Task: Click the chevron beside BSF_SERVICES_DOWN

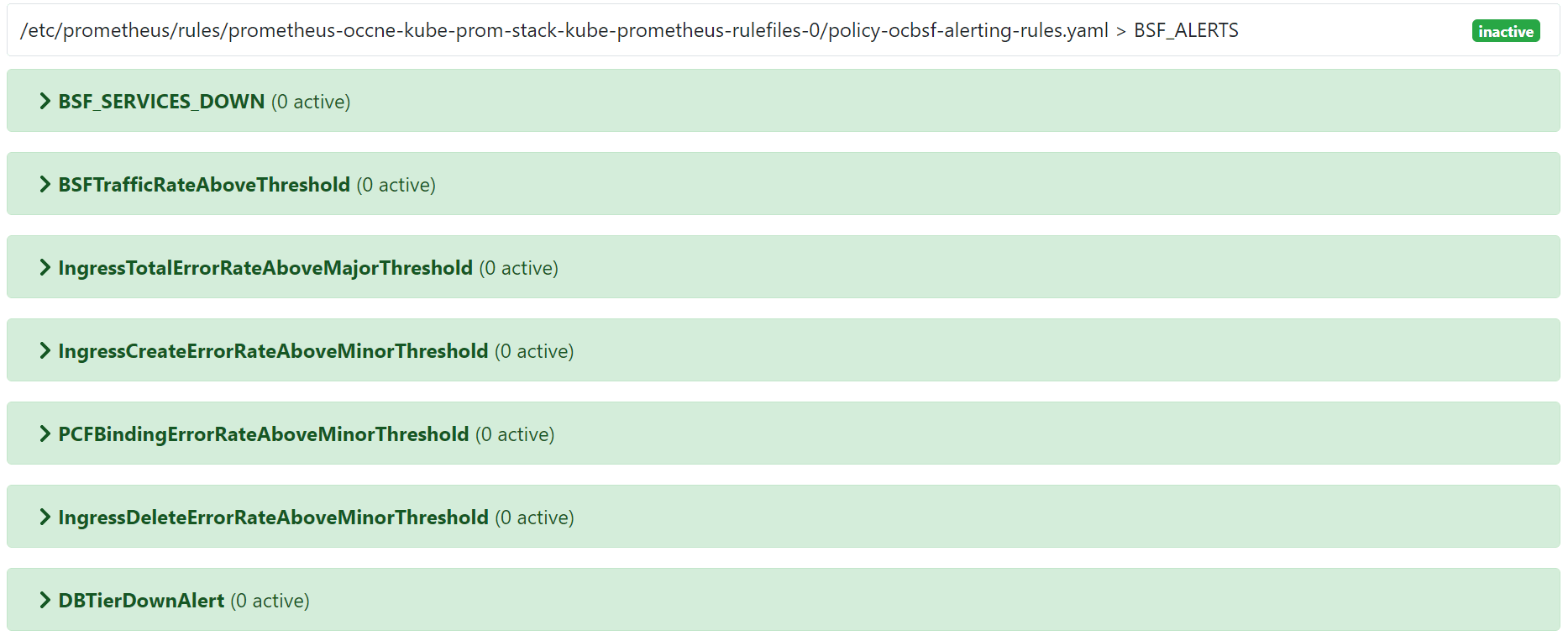Action: [x=45, y=101]
